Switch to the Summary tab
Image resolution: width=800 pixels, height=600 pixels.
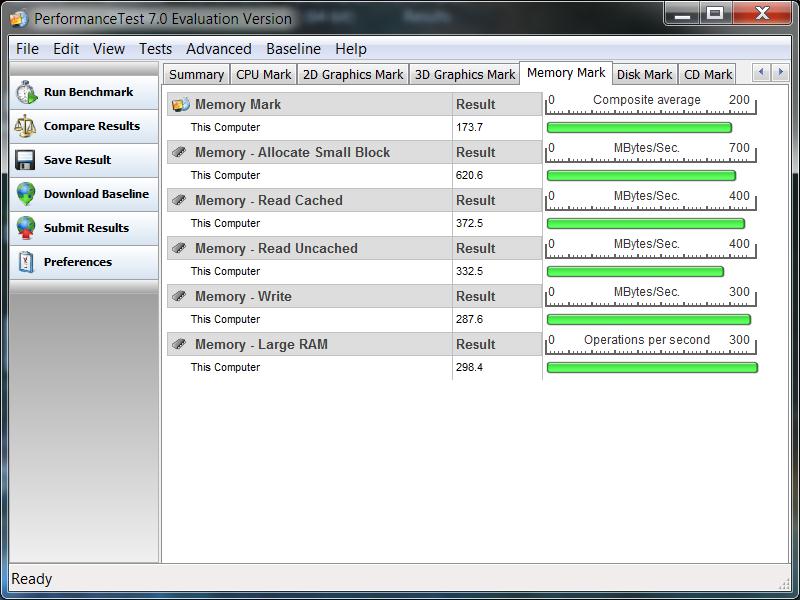[196, 74]
